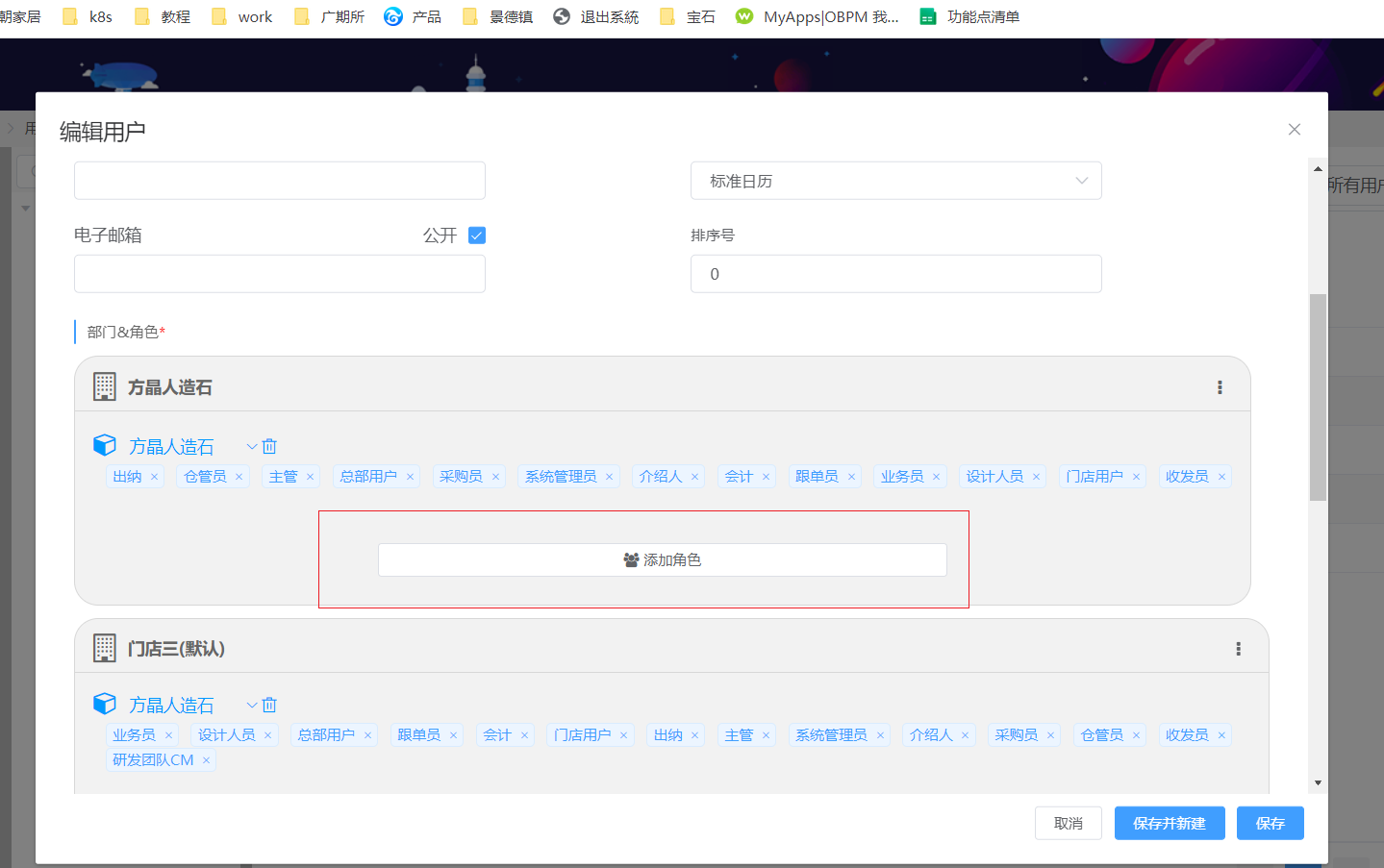Screen dimensions: 1384x868
Task: Remove the 总部用户 role tag in the 方晶人造石 card
Action: (x=410, y=477)
